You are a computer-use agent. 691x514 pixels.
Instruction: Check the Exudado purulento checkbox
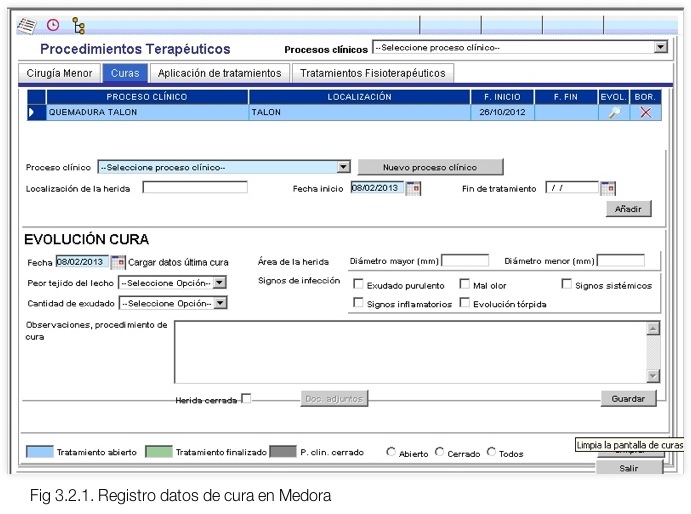[x=358, y=285]
